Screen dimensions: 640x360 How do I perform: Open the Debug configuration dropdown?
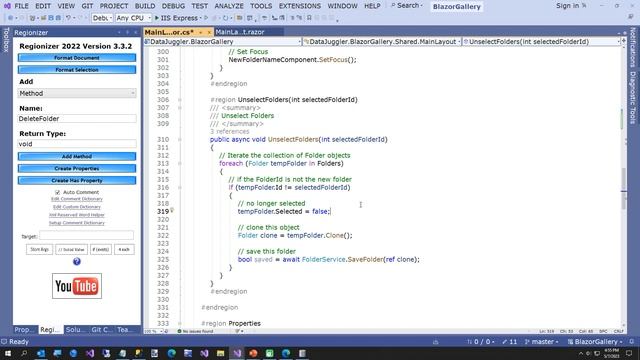pos(102,18)
